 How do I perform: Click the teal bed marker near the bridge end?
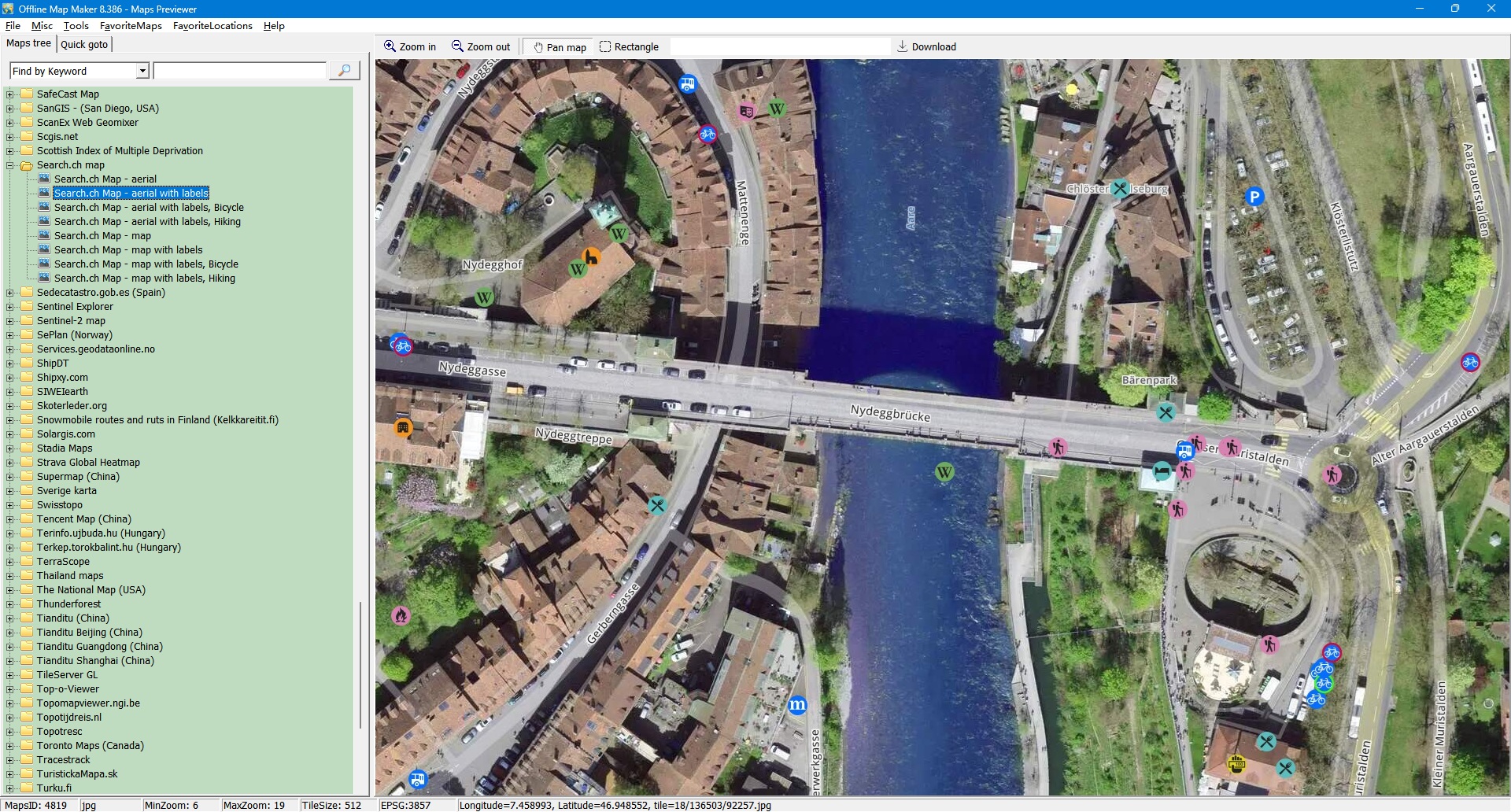click(1162, 471)
